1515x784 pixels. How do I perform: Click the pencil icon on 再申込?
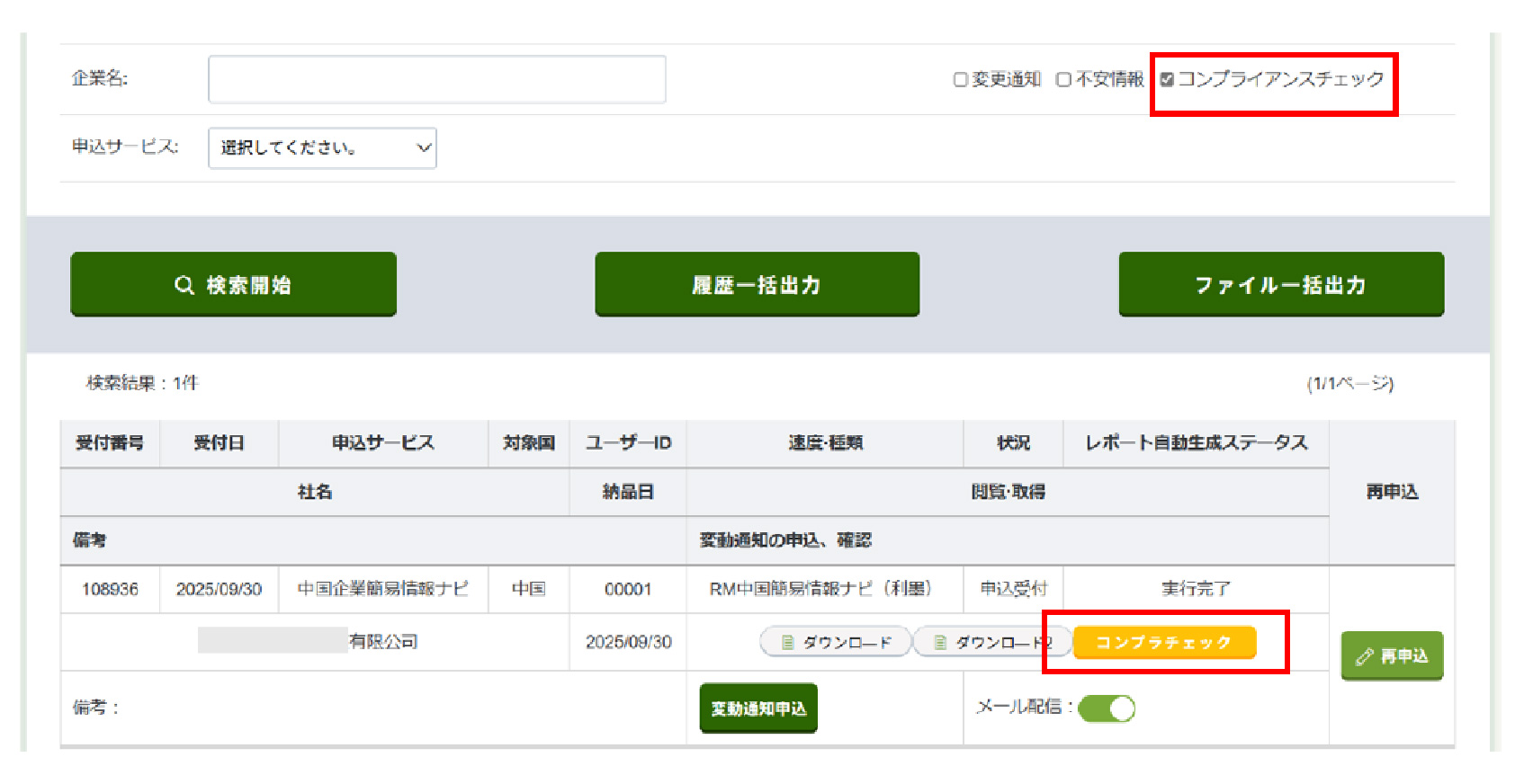tap(1365, 656)
